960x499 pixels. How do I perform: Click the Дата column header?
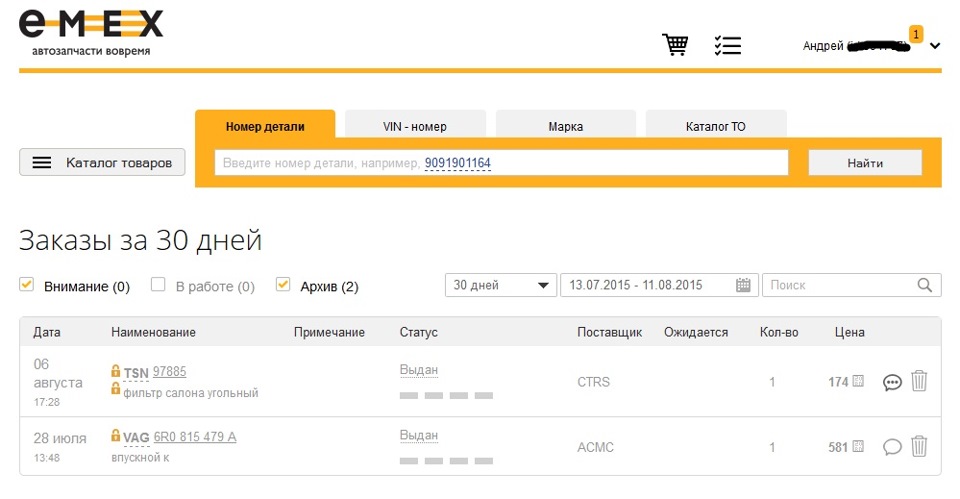point(47,332)
